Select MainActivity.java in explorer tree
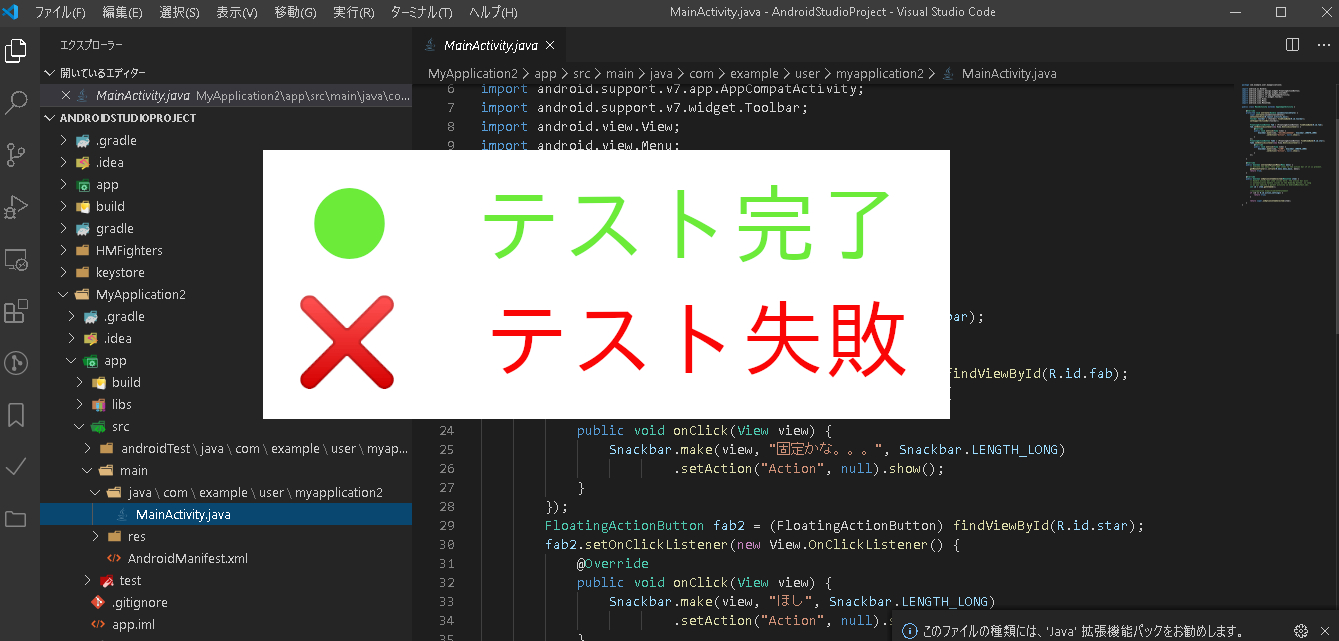This screenshot has width=1339, height=641. [x=226, y=514]
